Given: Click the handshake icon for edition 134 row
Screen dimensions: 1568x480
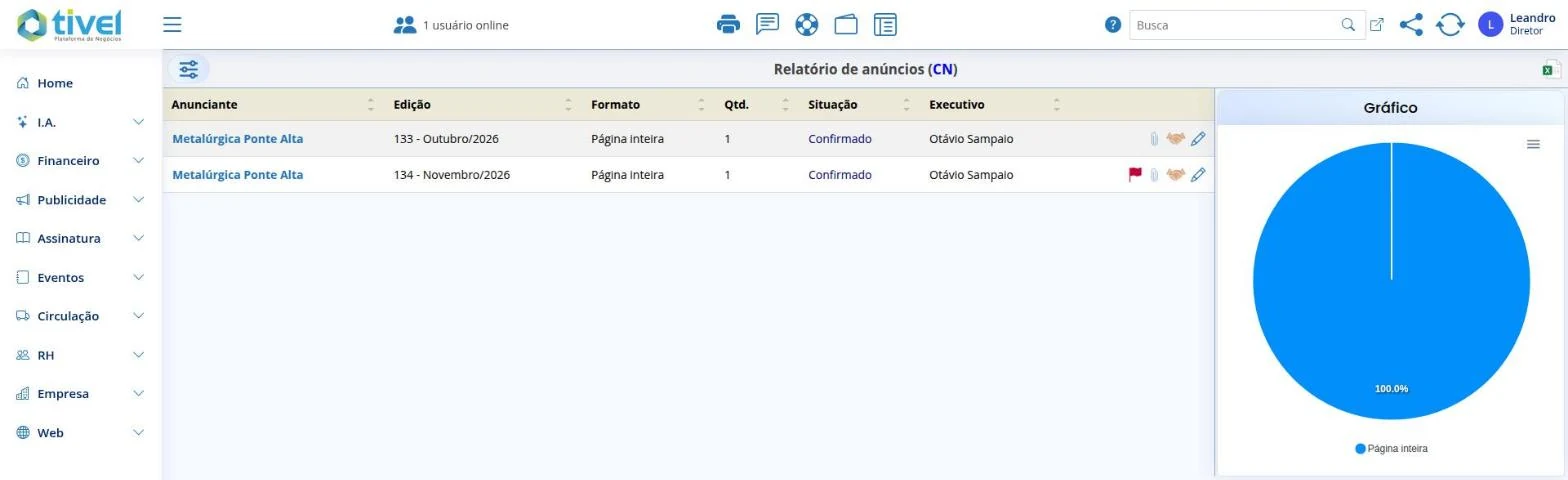Looking at the screenshot, I should [1175, 175].
